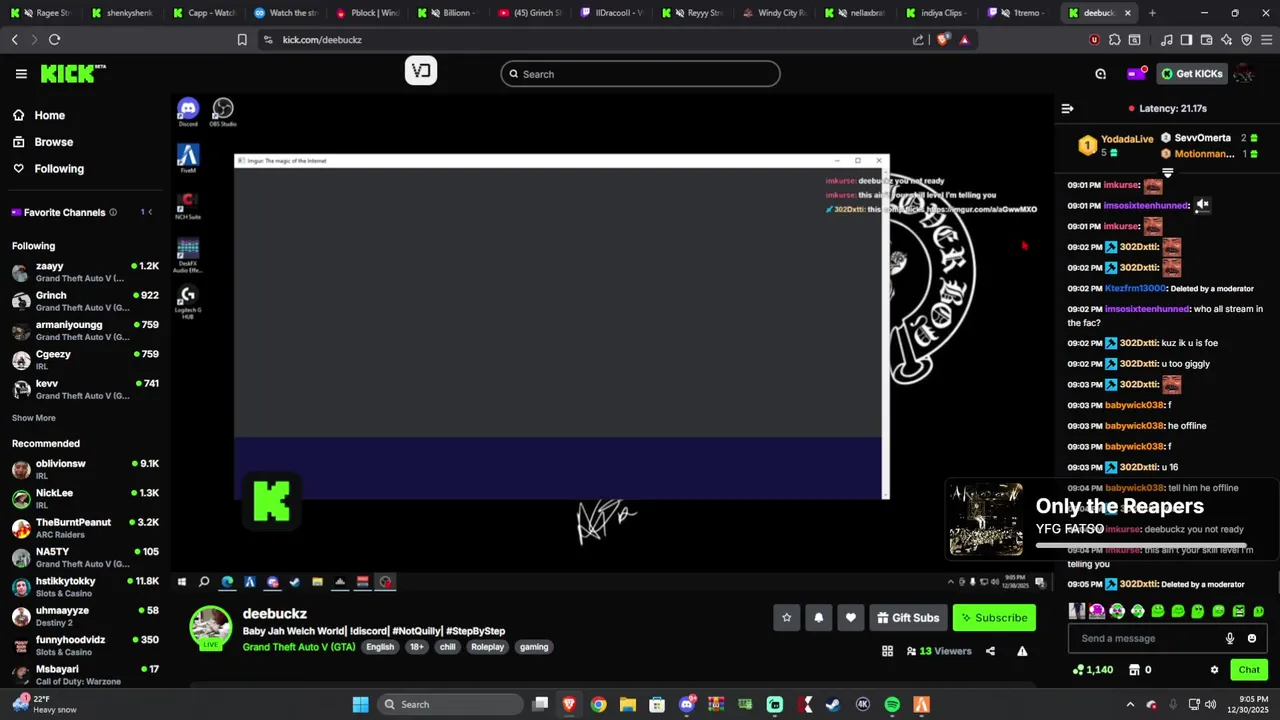1280x720 pixels.
Task: Open armaniyoungg channel in Following list
Action: click(85, 330)
